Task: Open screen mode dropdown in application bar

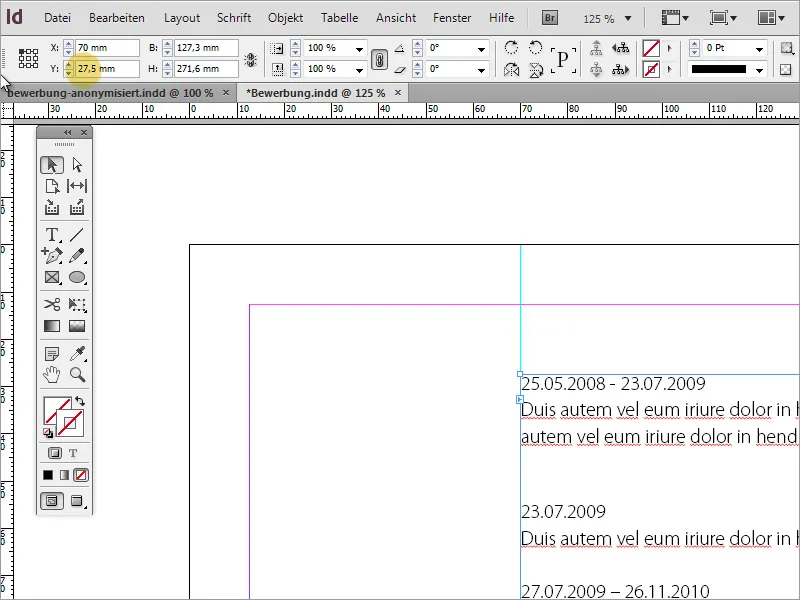Action: click(x=723, y=18)
